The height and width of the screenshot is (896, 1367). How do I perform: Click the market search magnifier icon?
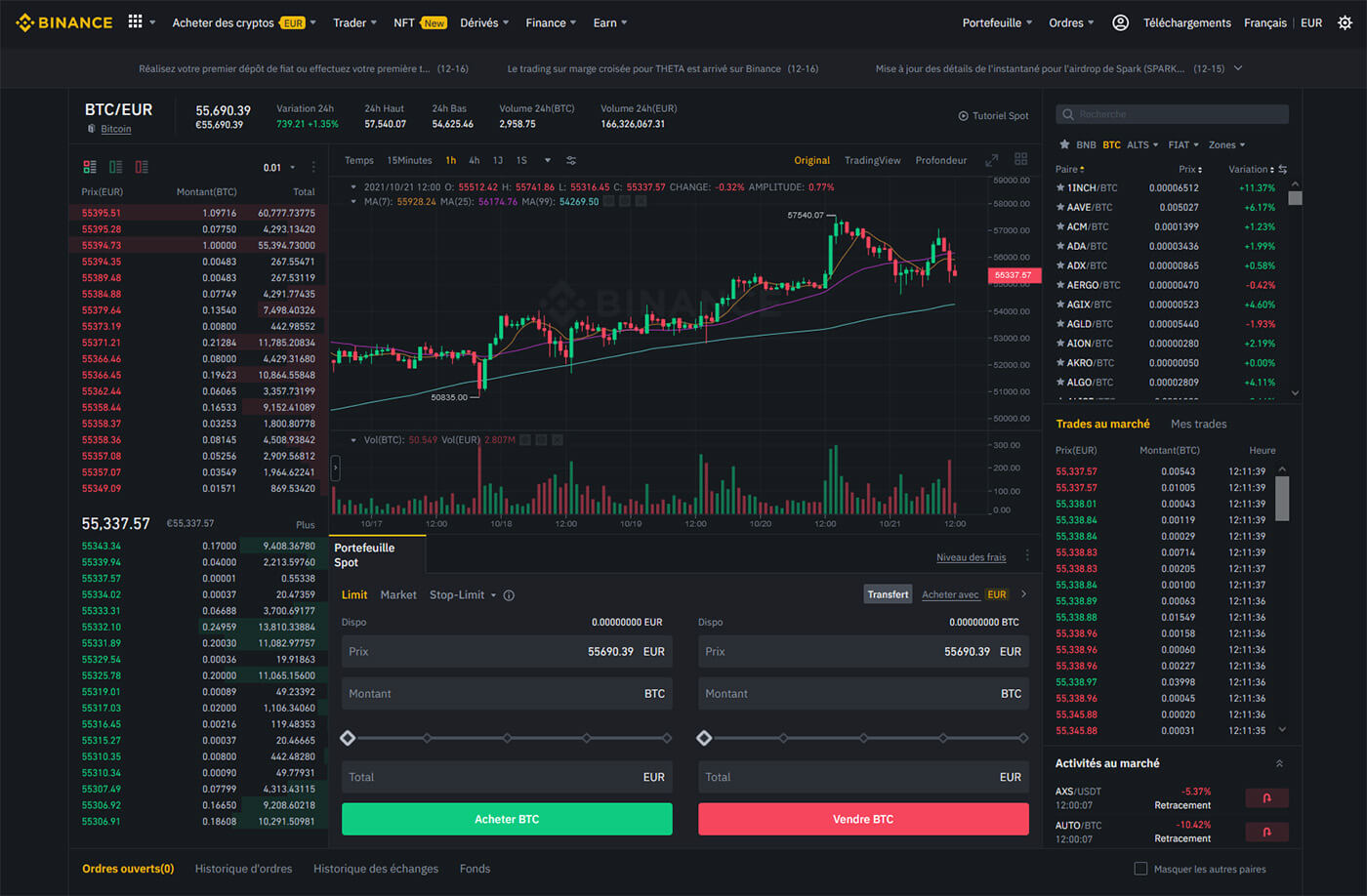pyautogui.click(x=1068, y=114)
